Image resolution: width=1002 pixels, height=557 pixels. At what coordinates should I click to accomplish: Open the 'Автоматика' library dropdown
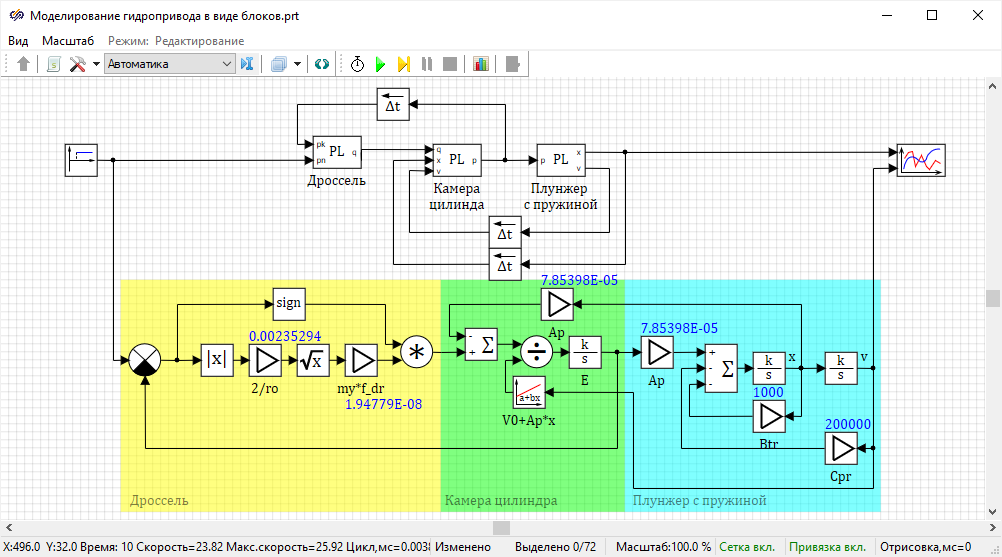168,64
